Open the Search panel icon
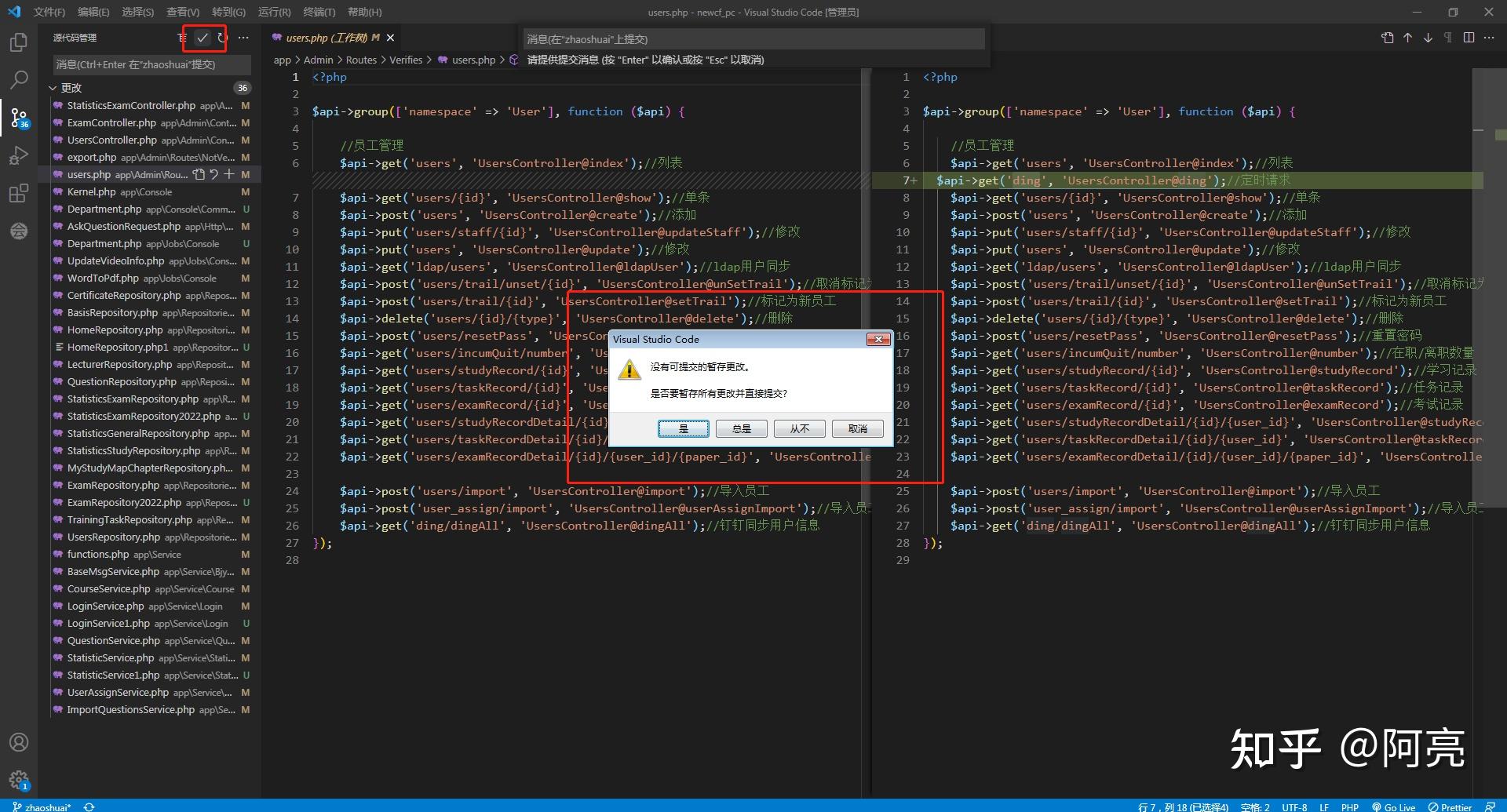The width and height of the screenshot is (1507, 812). pos(19,79)
